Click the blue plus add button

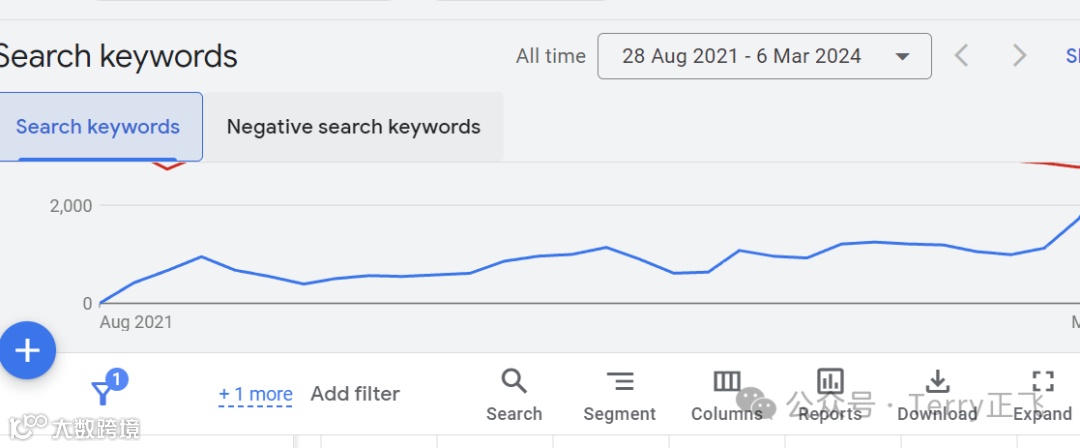[x=27, y=351]
